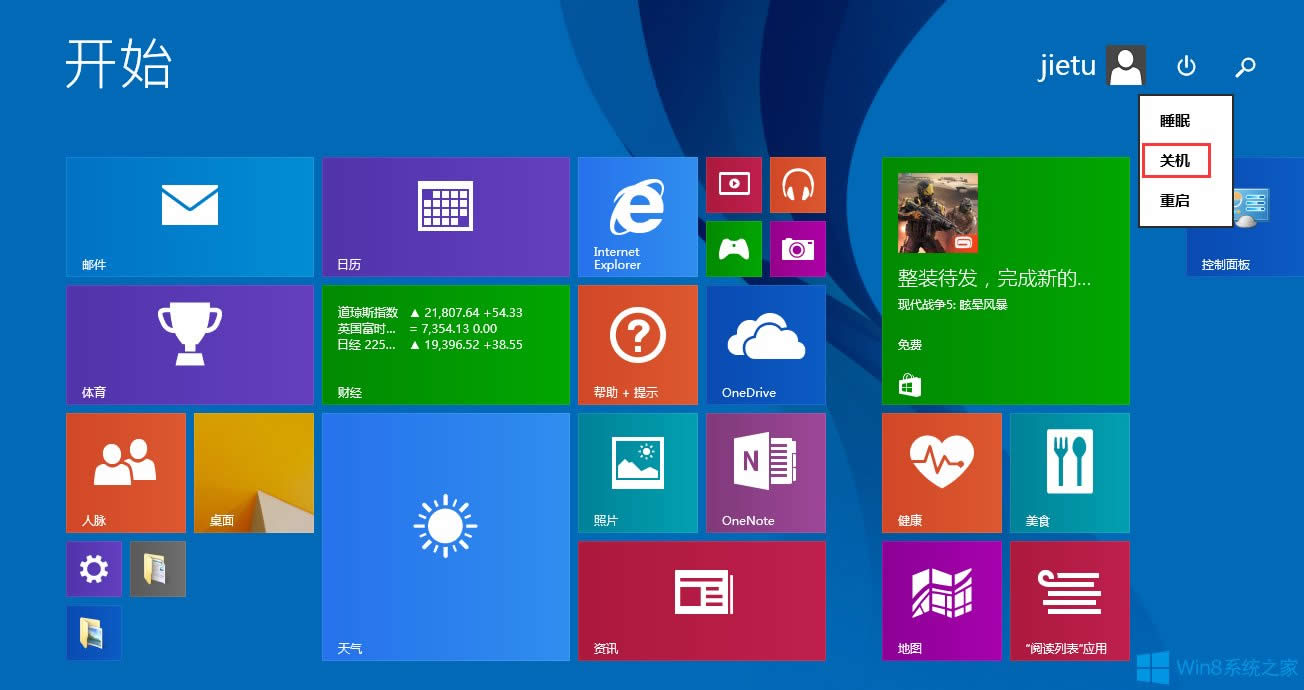
Task: Launch Internet Explorer from its tile
Action: click(637, 216)
